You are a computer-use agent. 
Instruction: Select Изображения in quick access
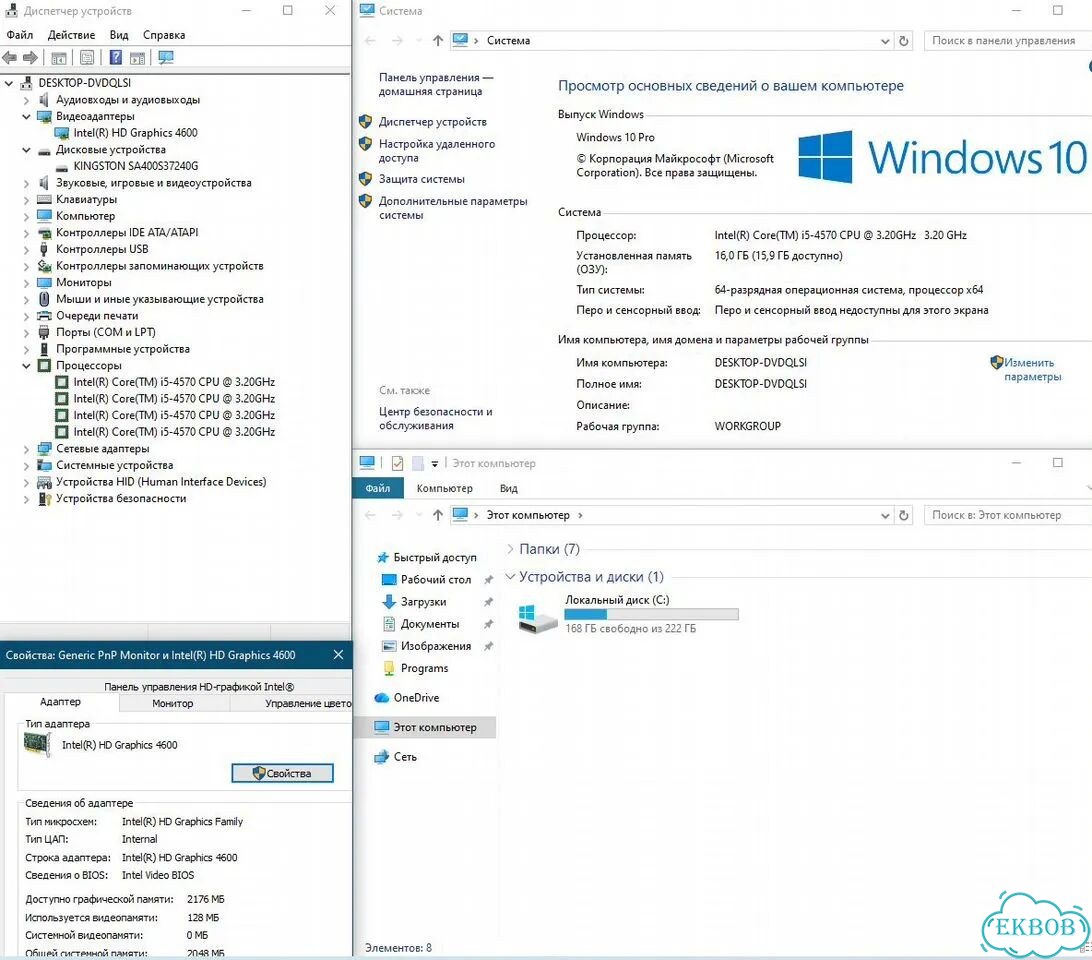click(436, 646)
